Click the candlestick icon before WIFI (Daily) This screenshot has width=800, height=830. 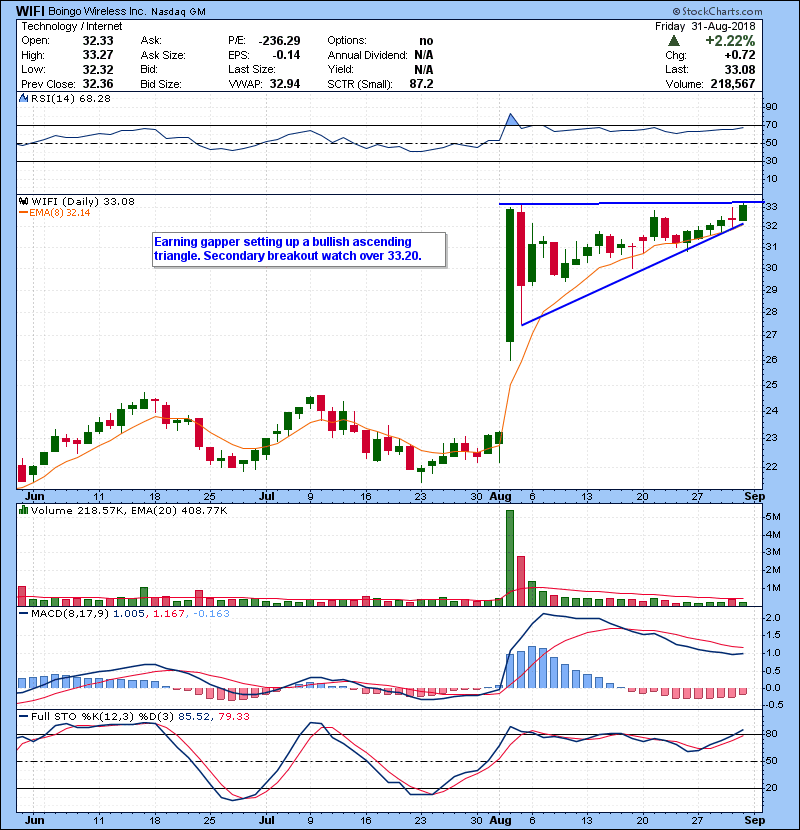point(23,201)
